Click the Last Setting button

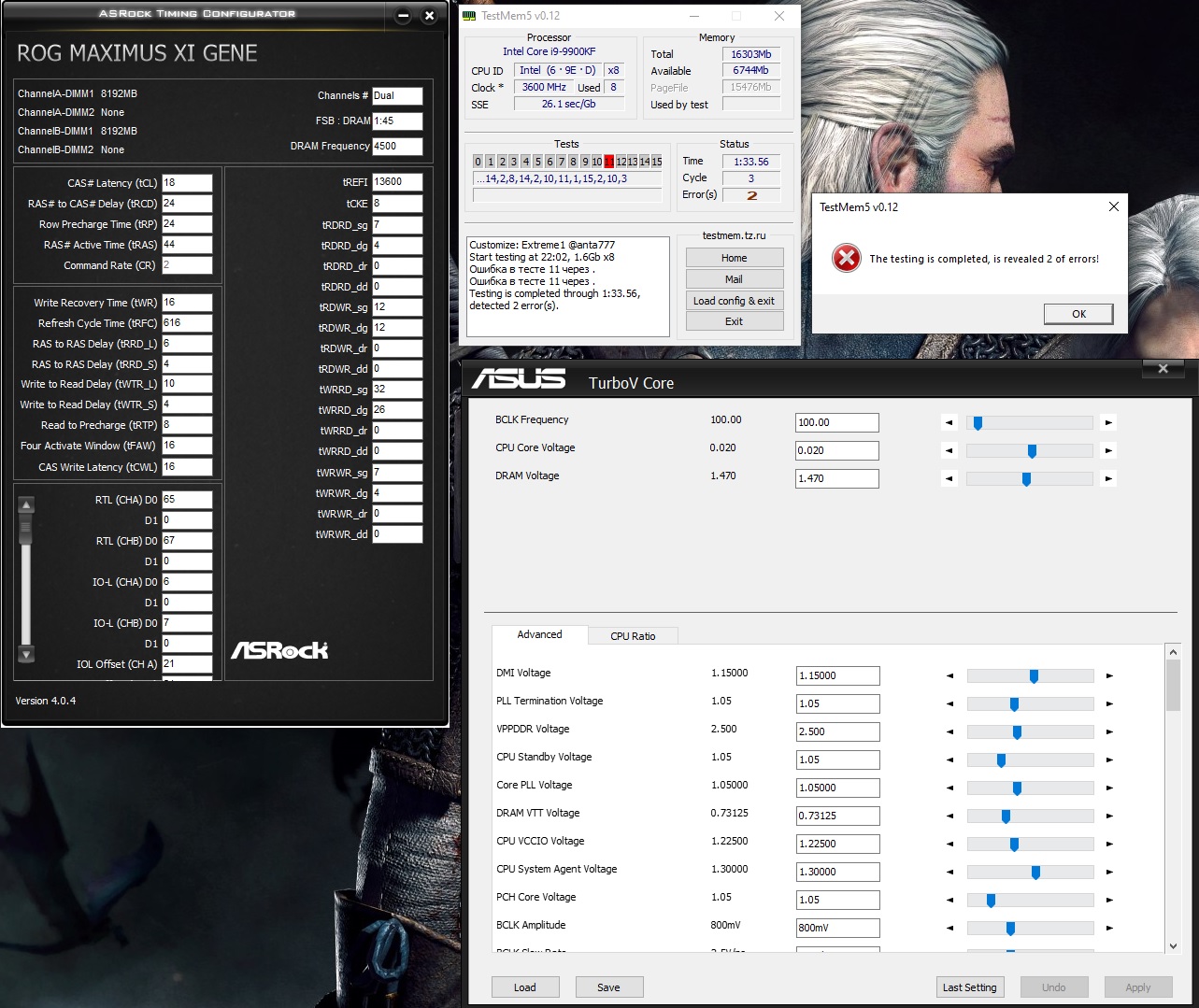coord(969,987)
